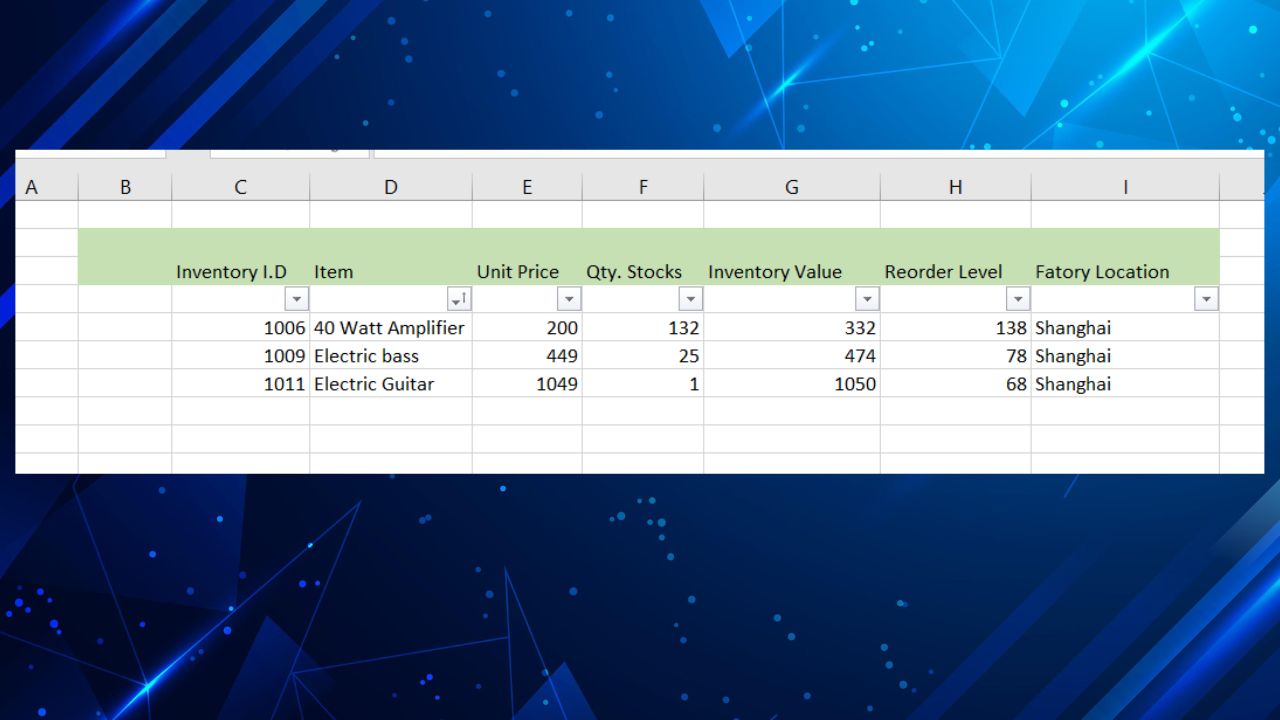Click the Unit Price header cell

pos(527,271)
